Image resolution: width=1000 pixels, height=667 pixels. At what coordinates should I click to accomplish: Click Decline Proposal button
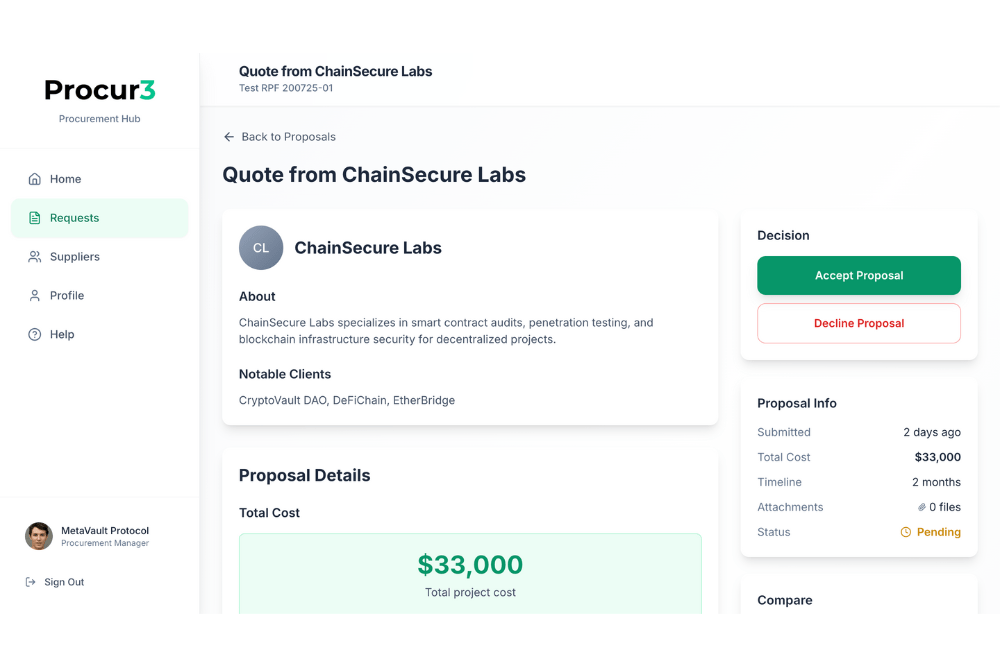pos(858,323)
